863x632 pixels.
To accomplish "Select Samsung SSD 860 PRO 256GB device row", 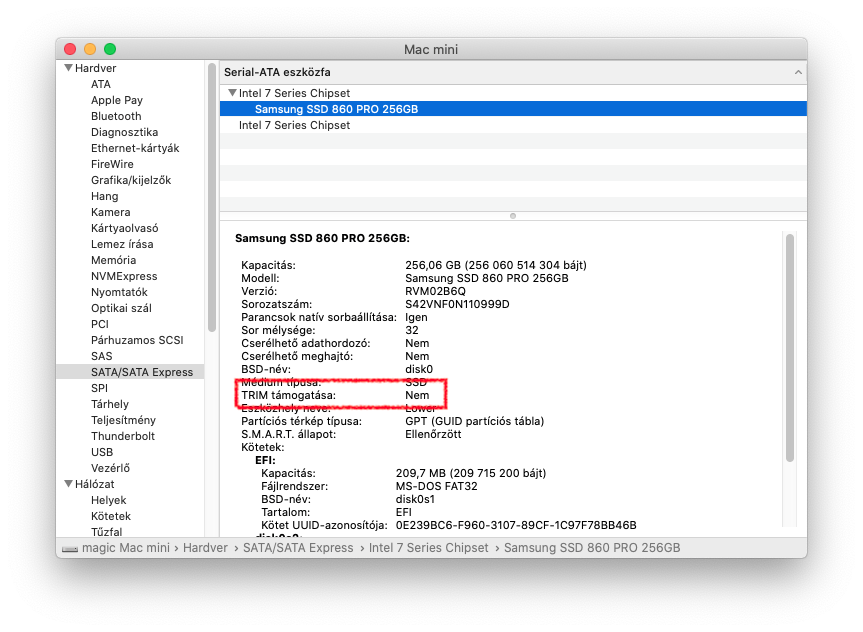I will pyautogui.click(x=513, y=109).
